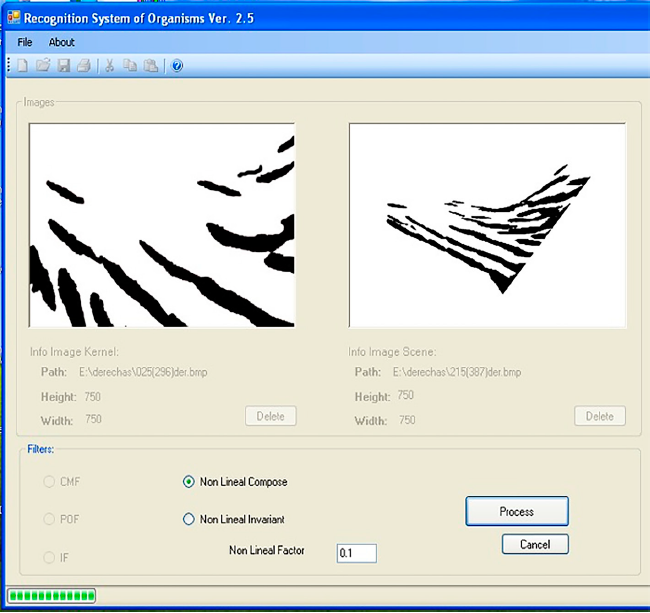This screenshot has height=613, width=650.
Task: Click the New file toolbar icon
Action: pyautogui.click(x=23, y=66)
